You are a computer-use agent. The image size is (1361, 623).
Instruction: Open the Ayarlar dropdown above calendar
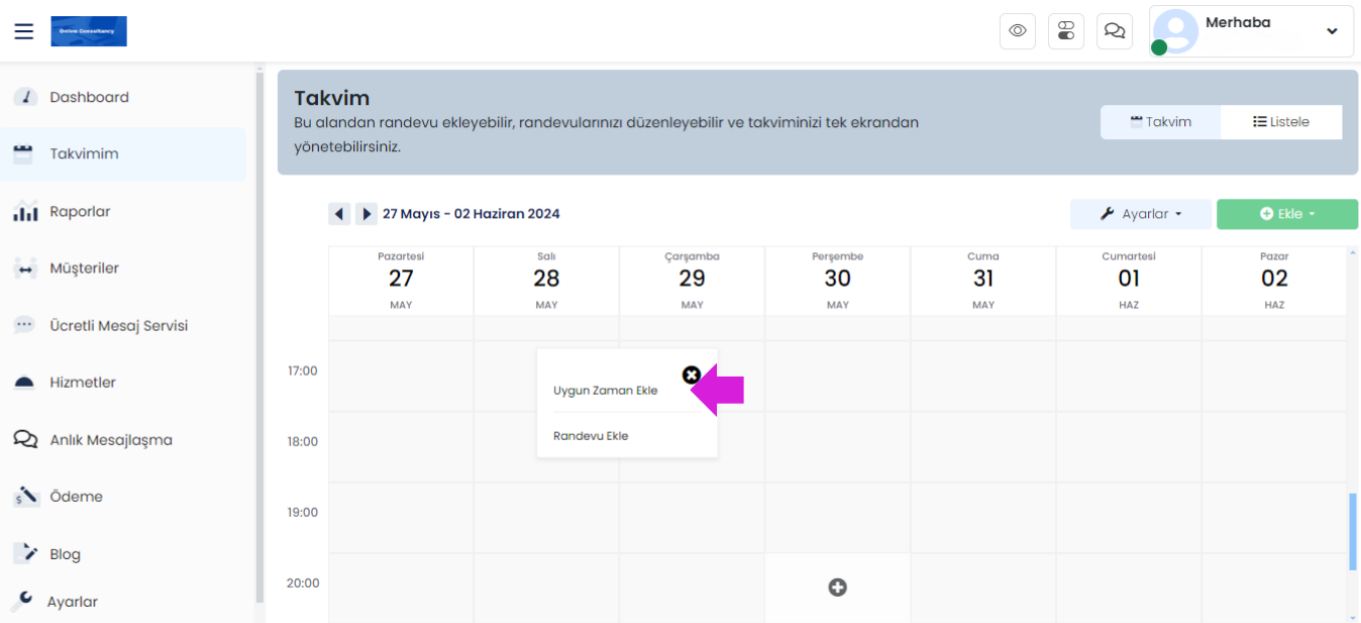(1141, 214)
